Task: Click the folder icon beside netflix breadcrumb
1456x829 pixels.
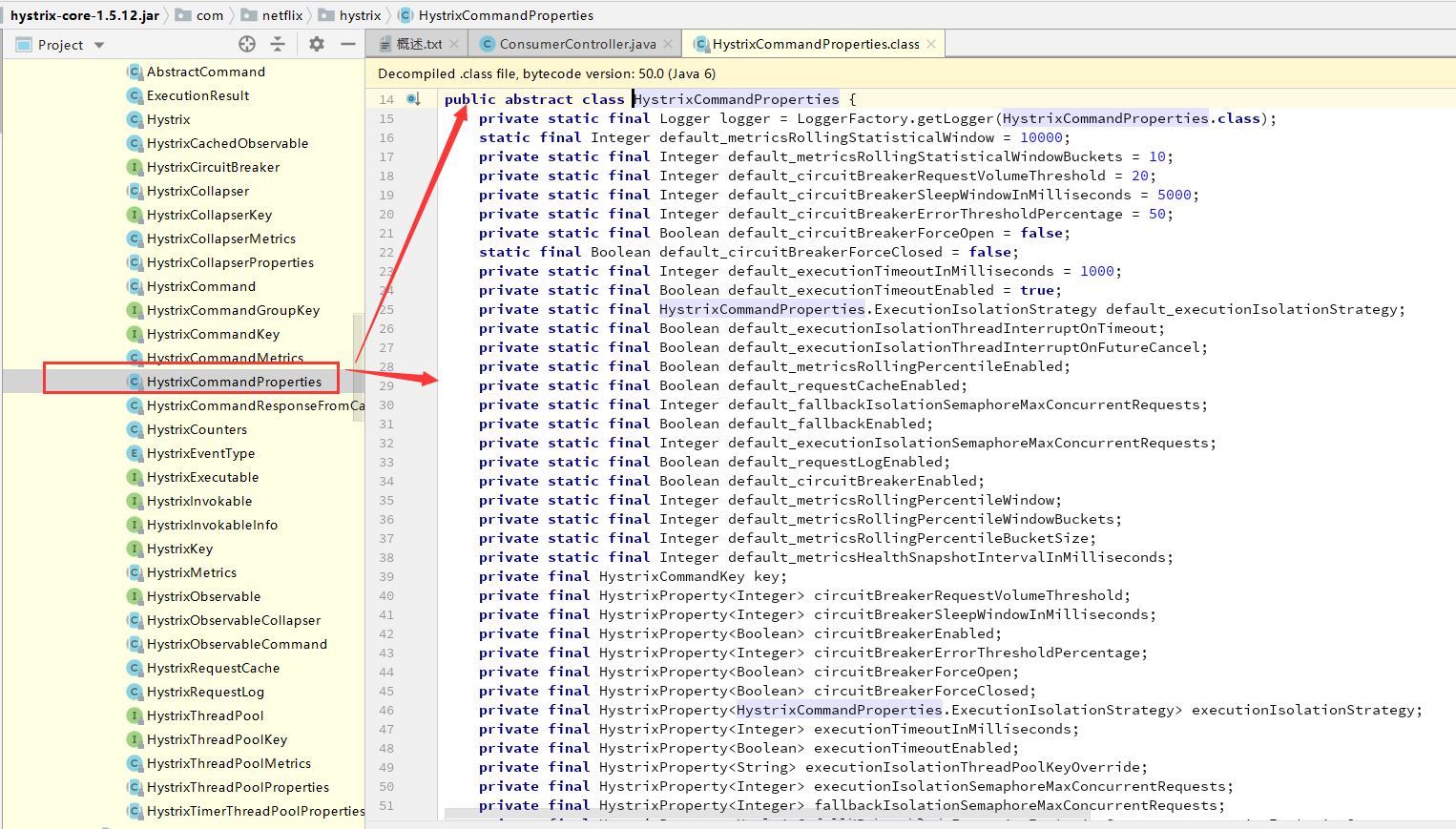Action: [x=249, y=15]
